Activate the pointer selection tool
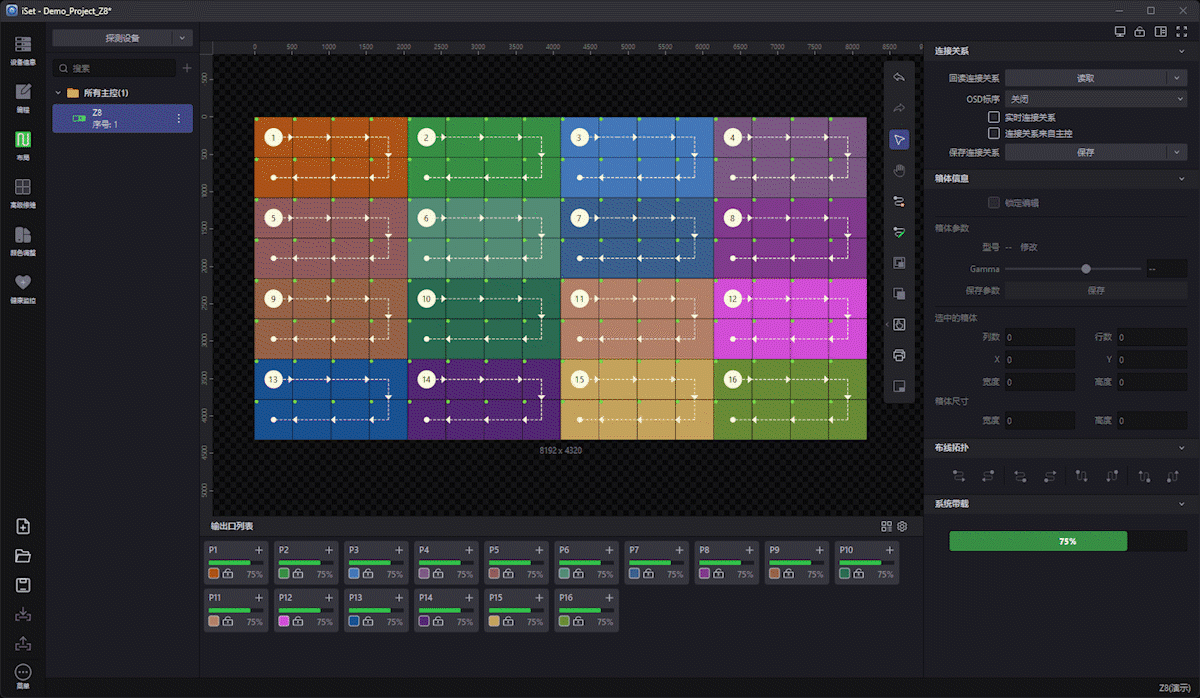 pyautogui.click(x=898, y=139)
